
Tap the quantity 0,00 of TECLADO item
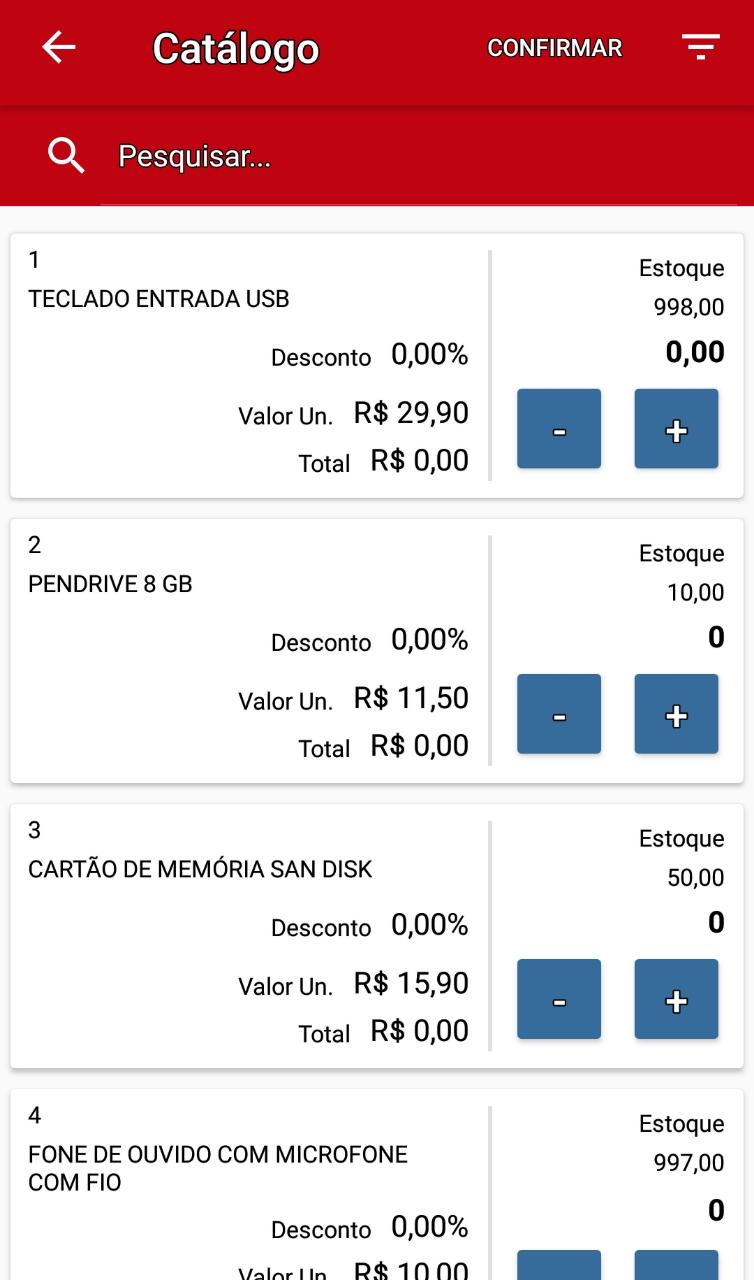point(695,352)
